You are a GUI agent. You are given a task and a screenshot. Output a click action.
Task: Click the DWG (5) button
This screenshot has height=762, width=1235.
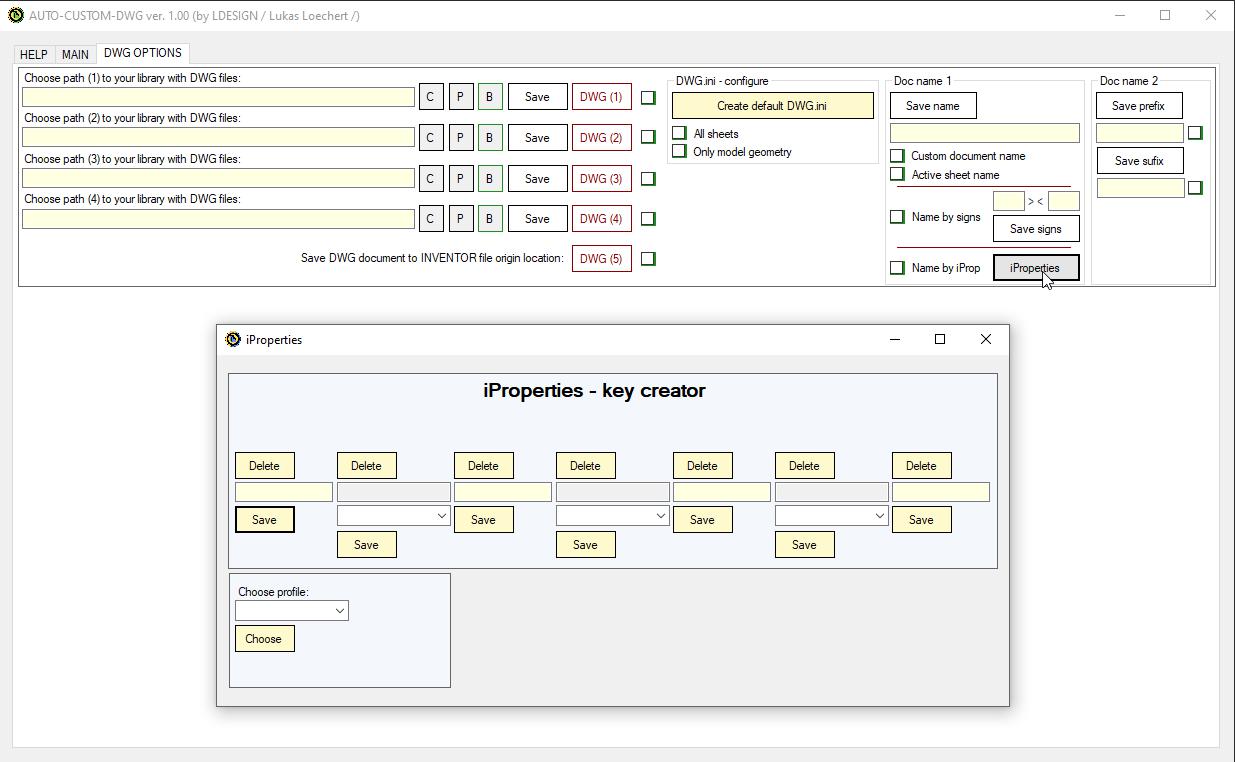pos(601,258)
